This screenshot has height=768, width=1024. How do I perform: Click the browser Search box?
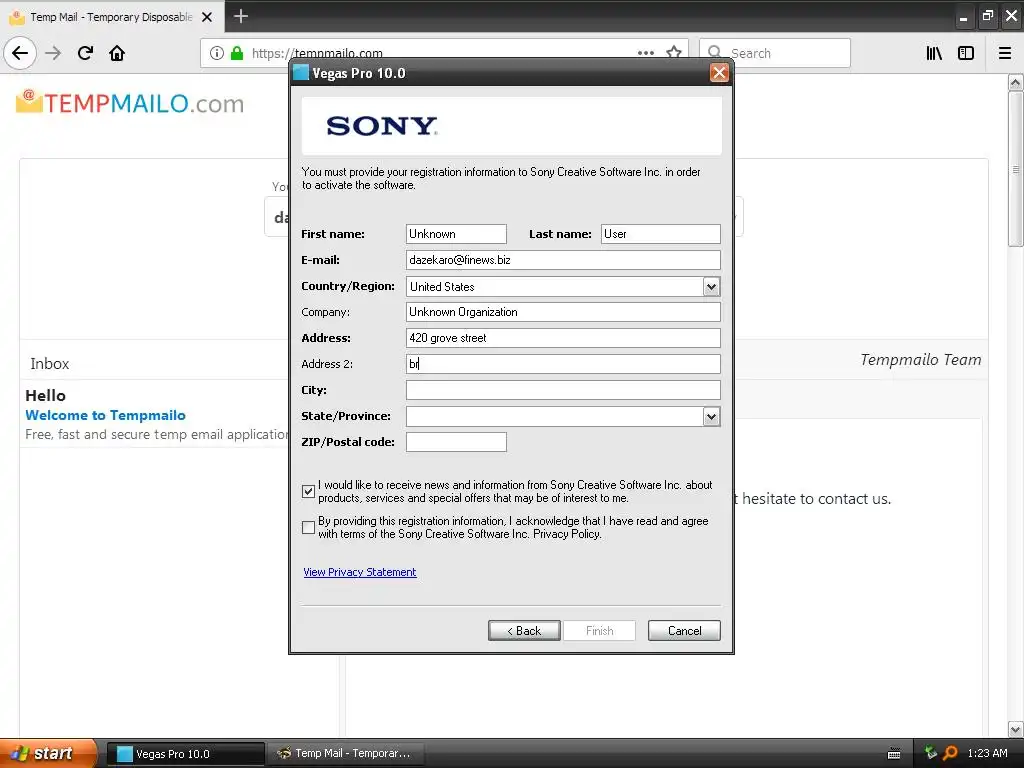[775, 53]
